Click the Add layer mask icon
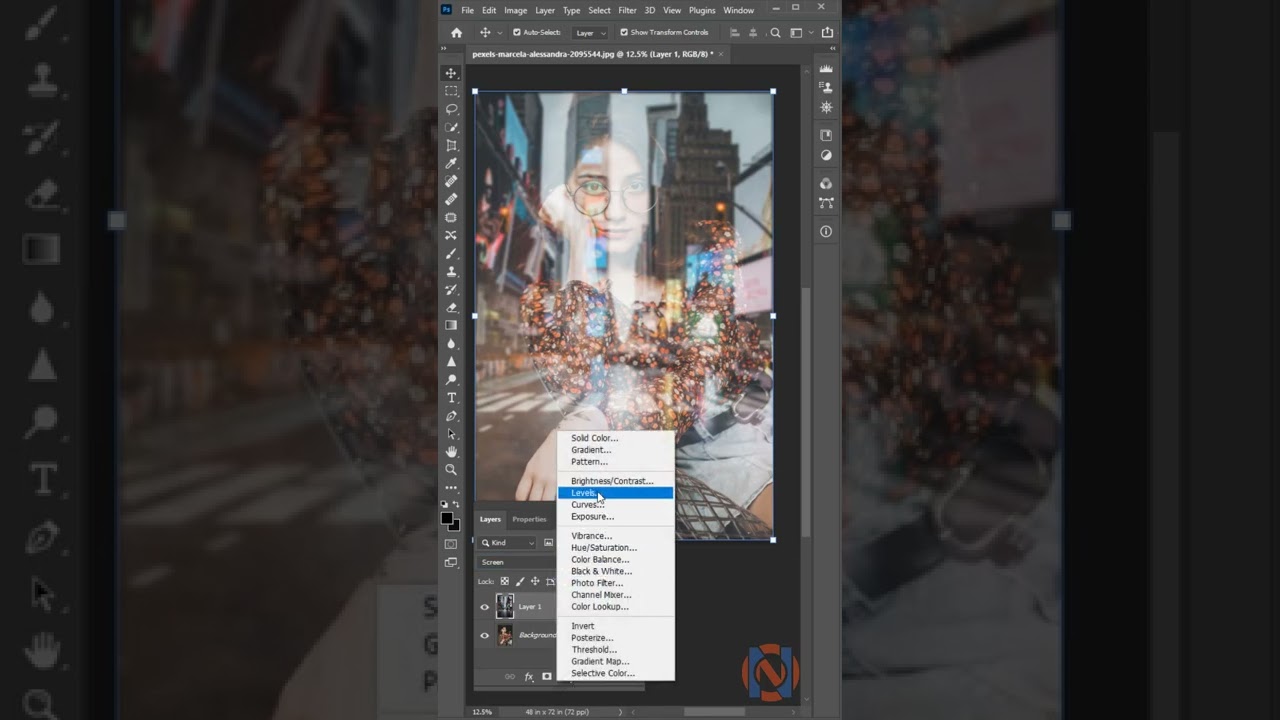Screen dimensions: 1280x720 tap(547, 677)
